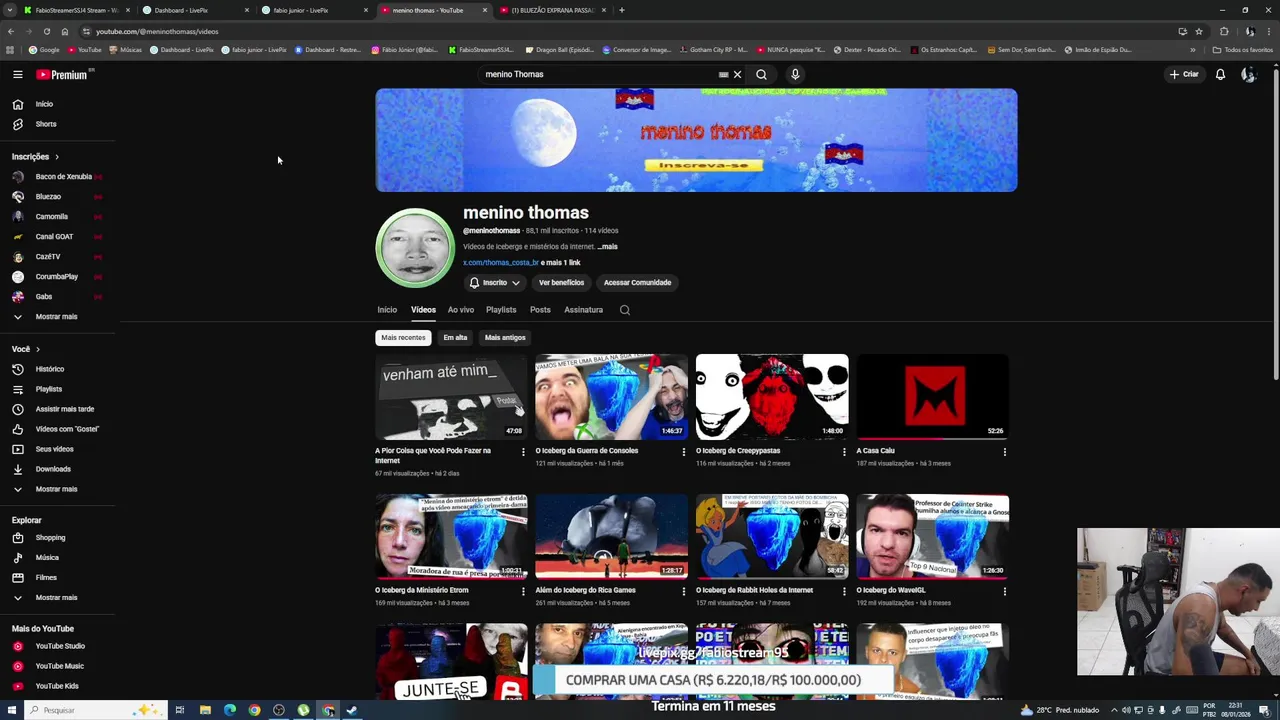Screen dimensions: 1280x720
Task: Open the account avatar menu
Action: [1248, 74]
